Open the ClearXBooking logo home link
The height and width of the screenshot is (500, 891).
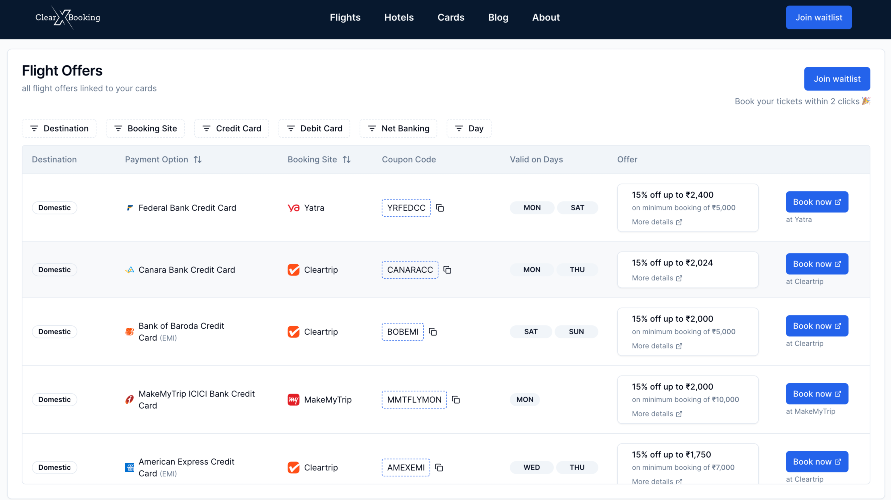[68, 18]
